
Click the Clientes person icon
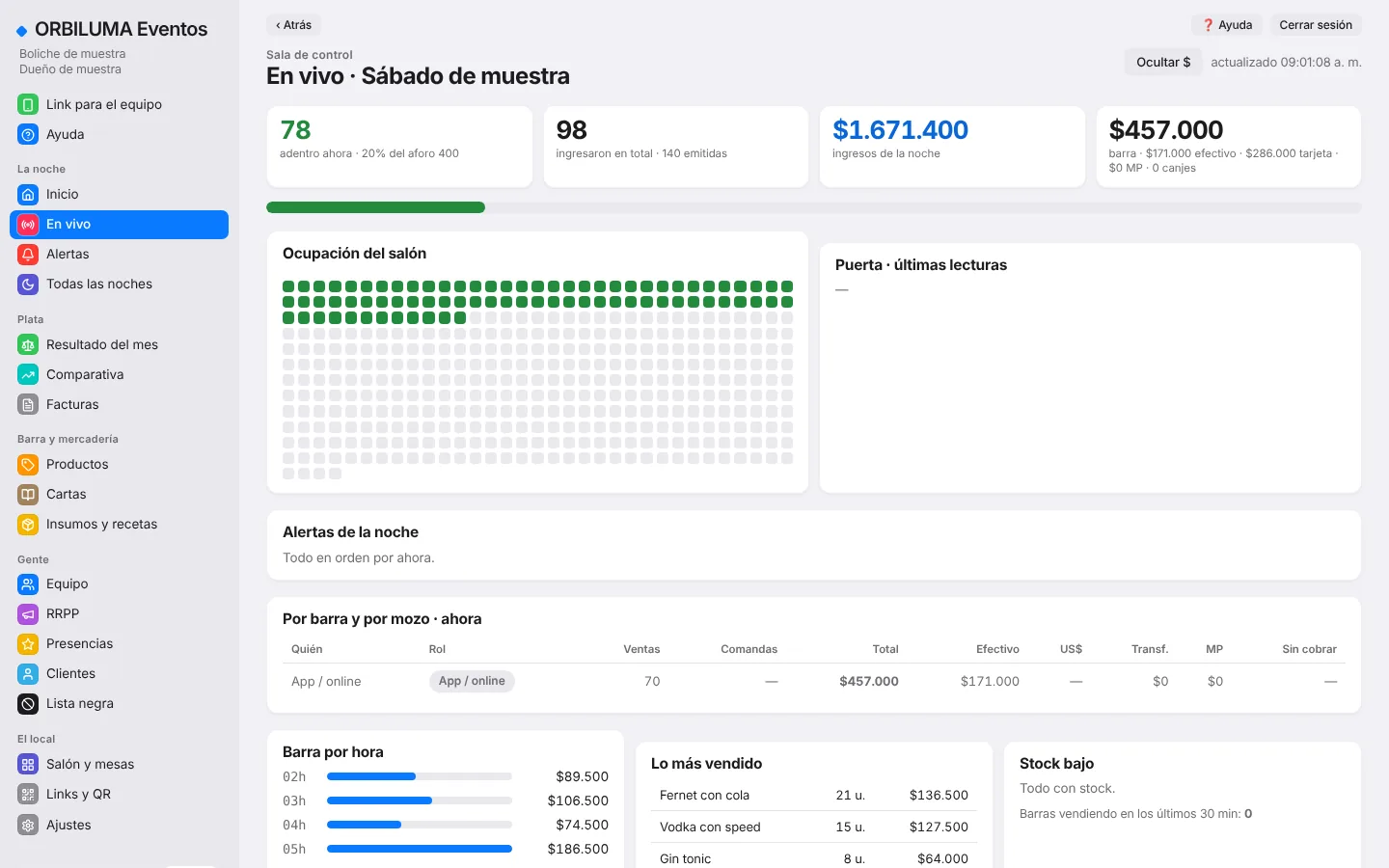28,673
